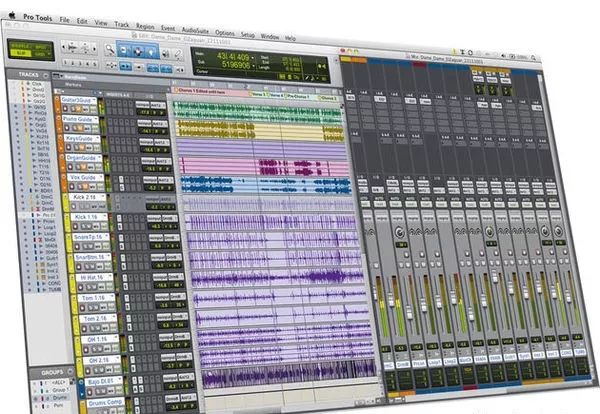Image resolution: width=600 pixels, height=414 pixels.
Task: Open the main counter format dropdown arrow
Action: (253, 58)
